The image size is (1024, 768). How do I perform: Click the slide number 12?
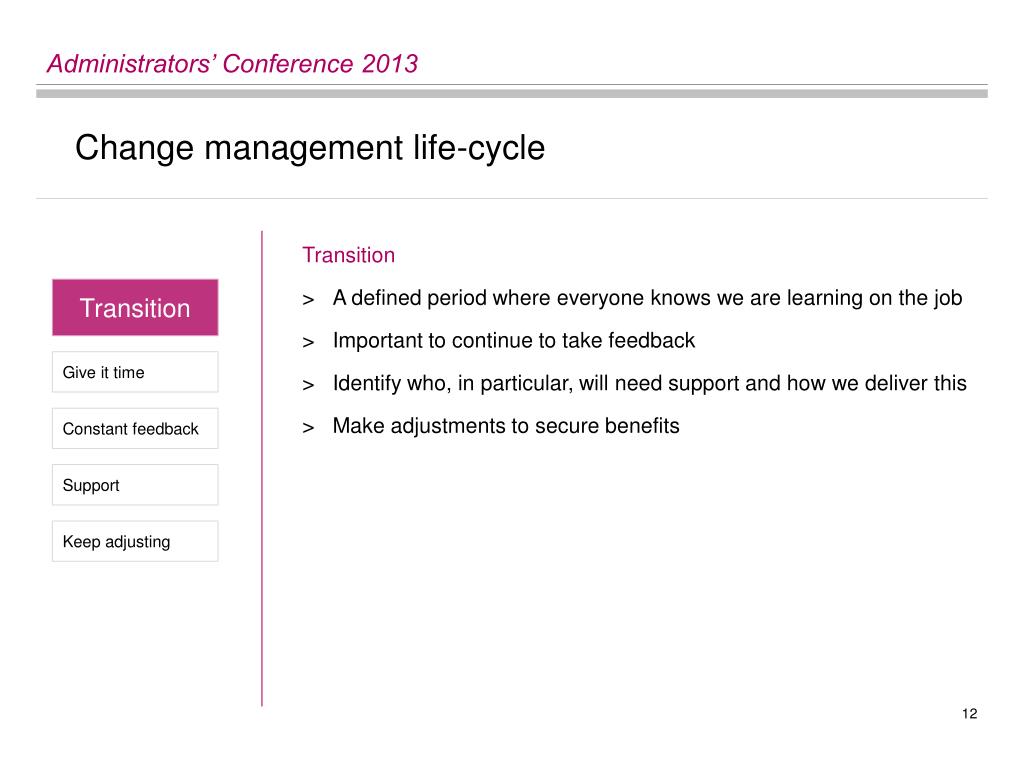point(970,714)
